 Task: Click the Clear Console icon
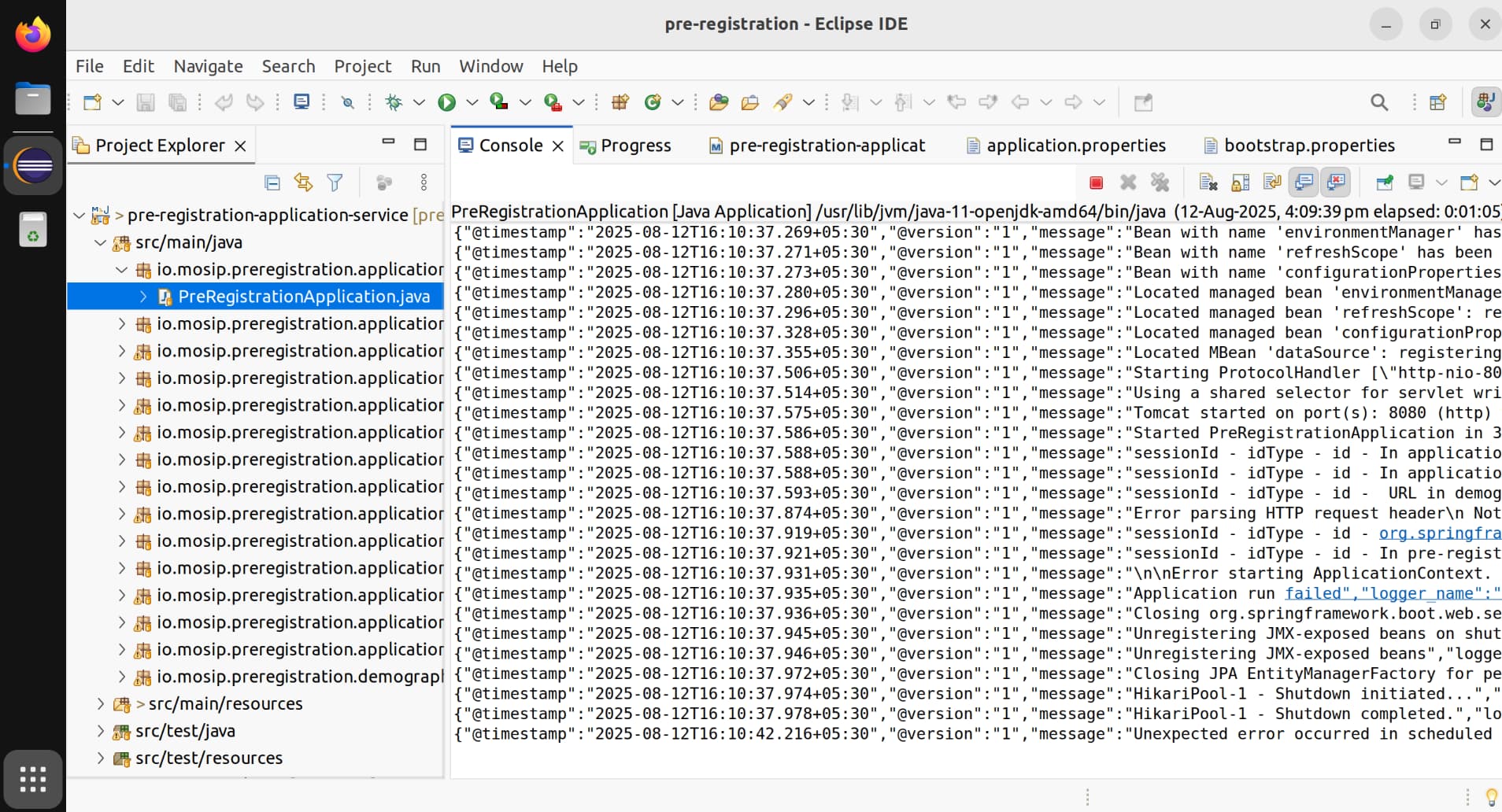point(1208,183)
